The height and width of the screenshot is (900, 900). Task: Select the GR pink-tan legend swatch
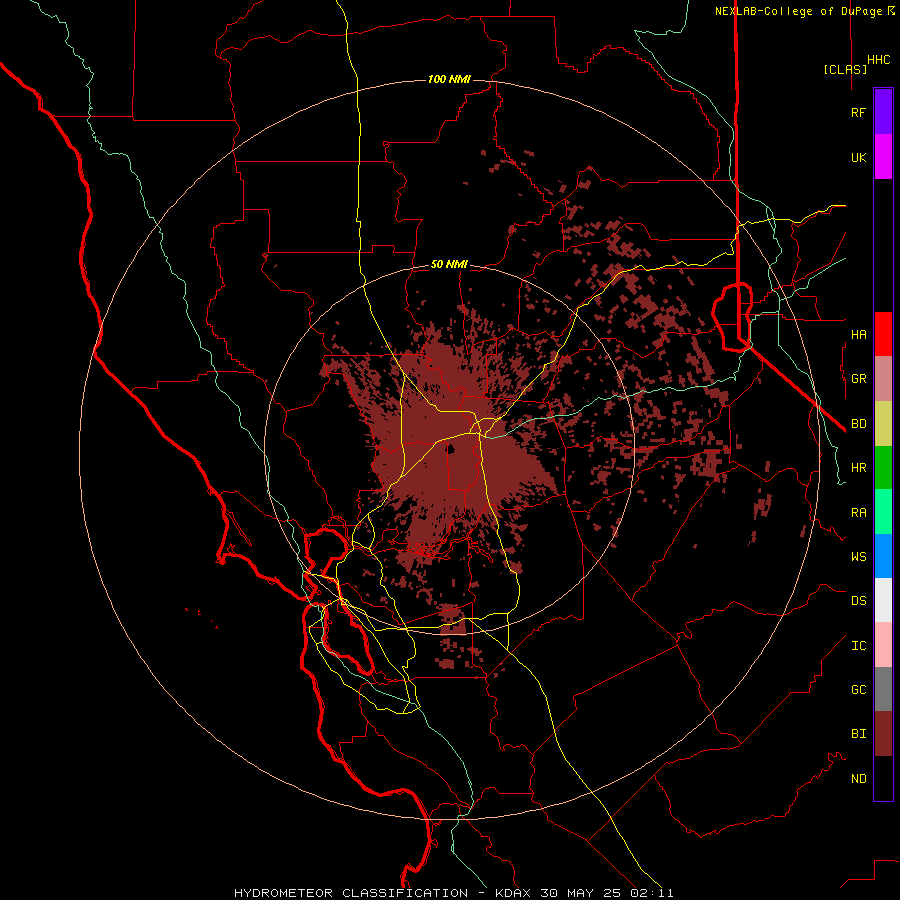883,379
